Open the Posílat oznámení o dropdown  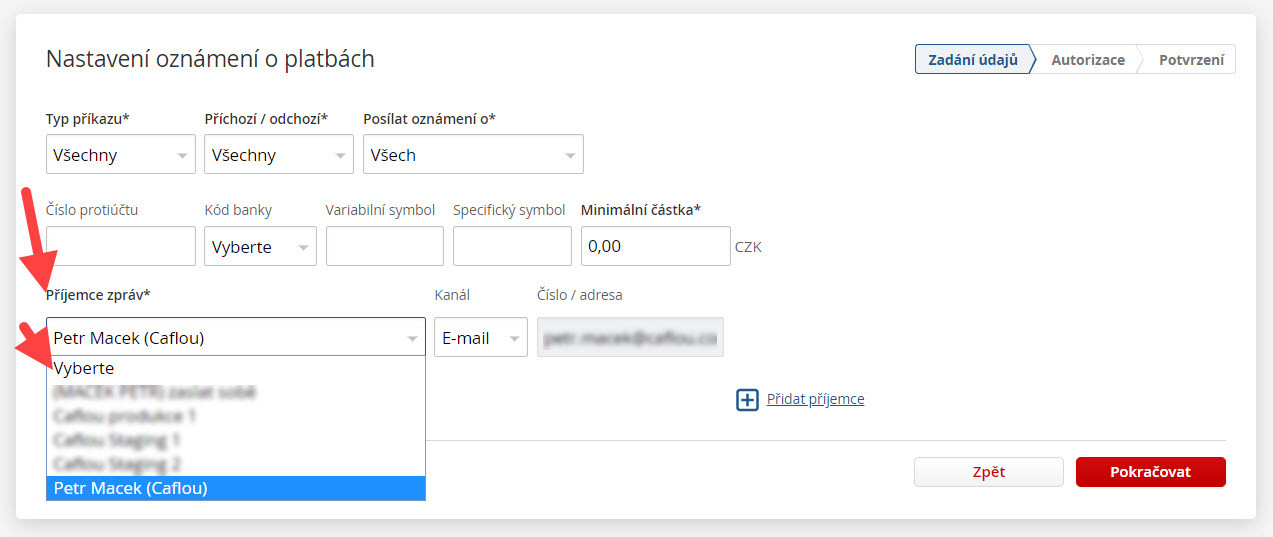coord(472,155)
